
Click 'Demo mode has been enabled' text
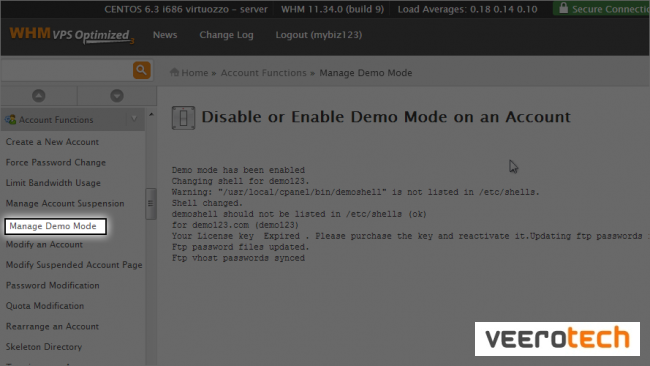tap(238, 170)
